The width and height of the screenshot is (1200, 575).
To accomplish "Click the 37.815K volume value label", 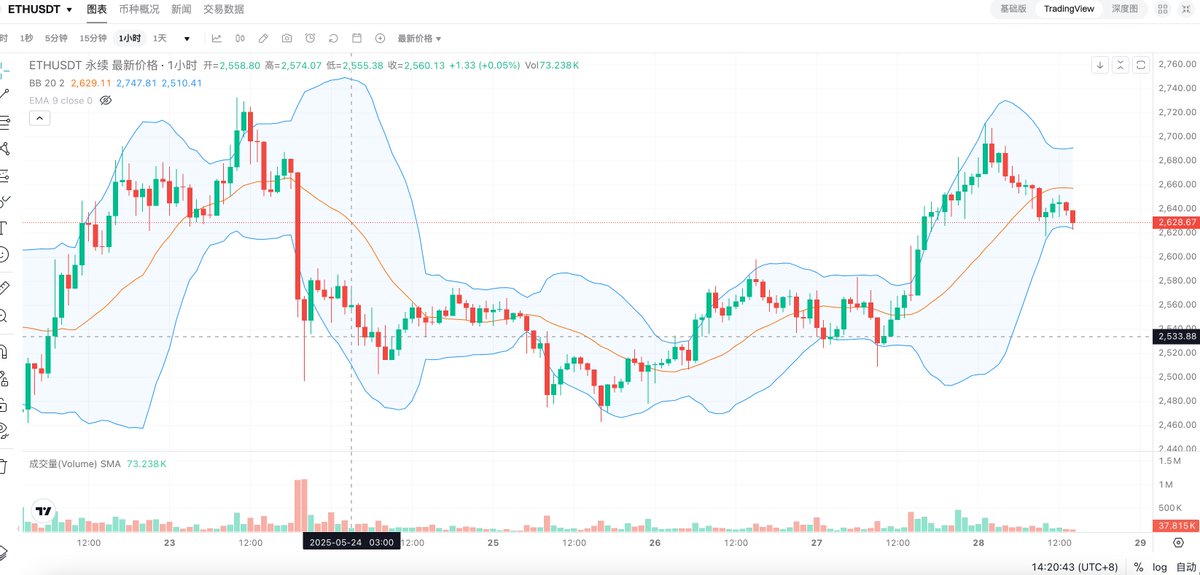I will pos(1176,525).
